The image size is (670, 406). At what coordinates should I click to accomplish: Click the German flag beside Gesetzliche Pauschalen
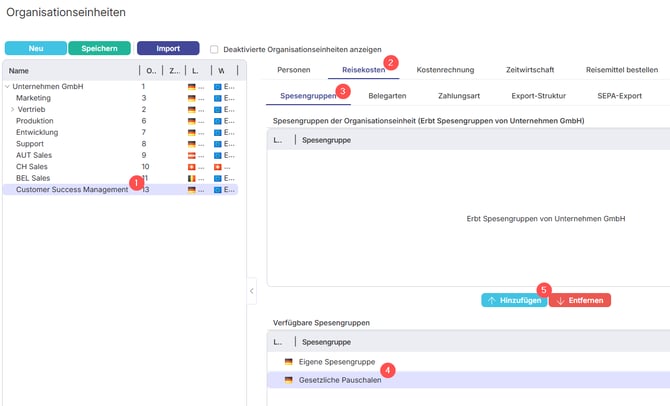pyautogui.click(x=289, y=380)
